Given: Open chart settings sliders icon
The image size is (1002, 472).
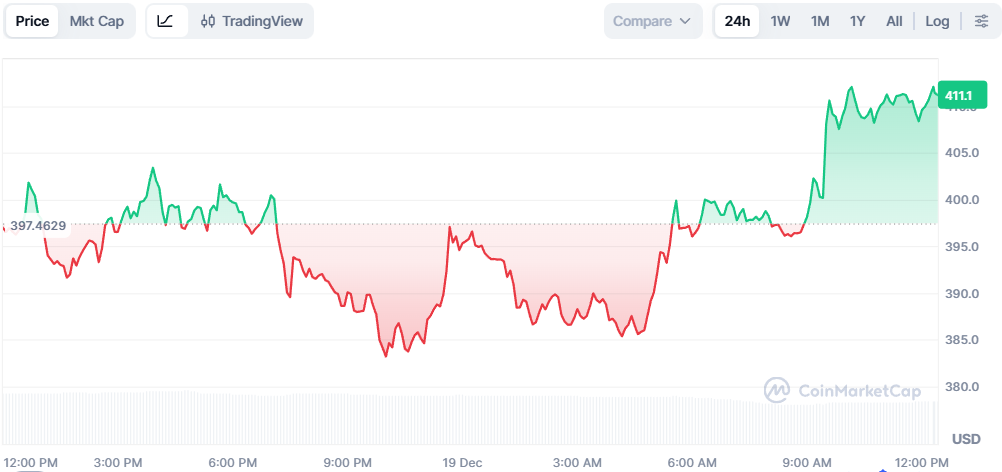Looking at the screenshot, I should pos(981,21).
